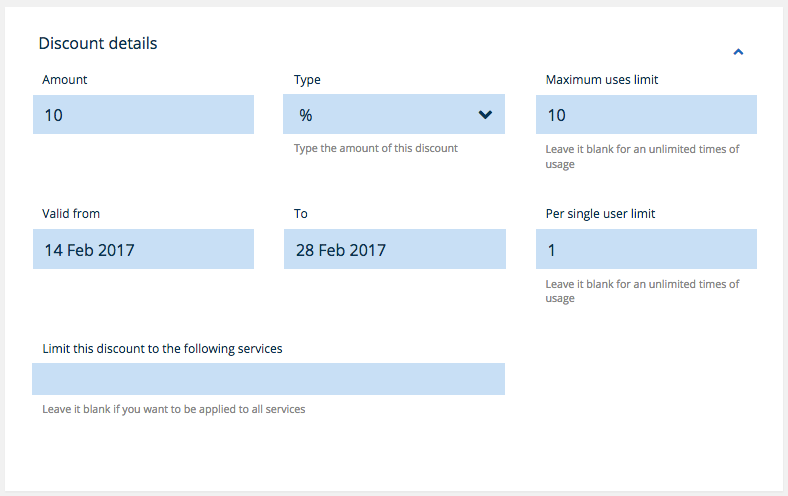The height and width of the screenshot is (496, 788).
Task: Click the To label above the end date
Action: click(301, 214)
